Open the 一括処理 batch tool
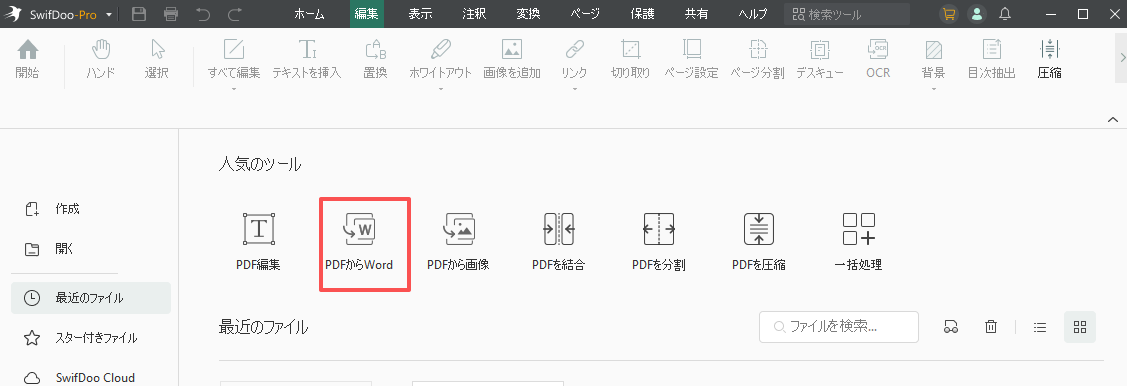The width and height of the screenshot is (1127, 386). 858,243
